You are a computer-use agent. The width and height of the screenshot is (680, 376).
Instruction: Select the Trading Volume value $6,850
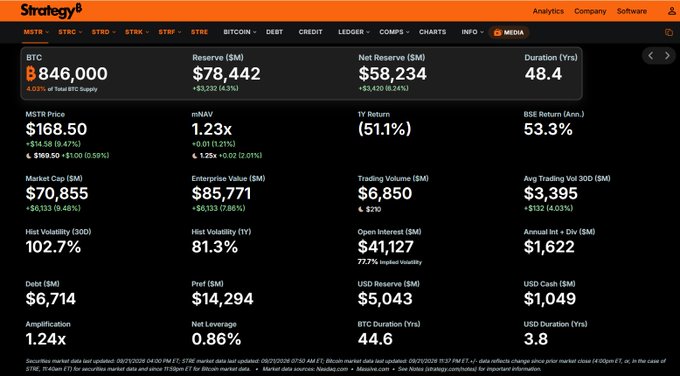(385, 193)
